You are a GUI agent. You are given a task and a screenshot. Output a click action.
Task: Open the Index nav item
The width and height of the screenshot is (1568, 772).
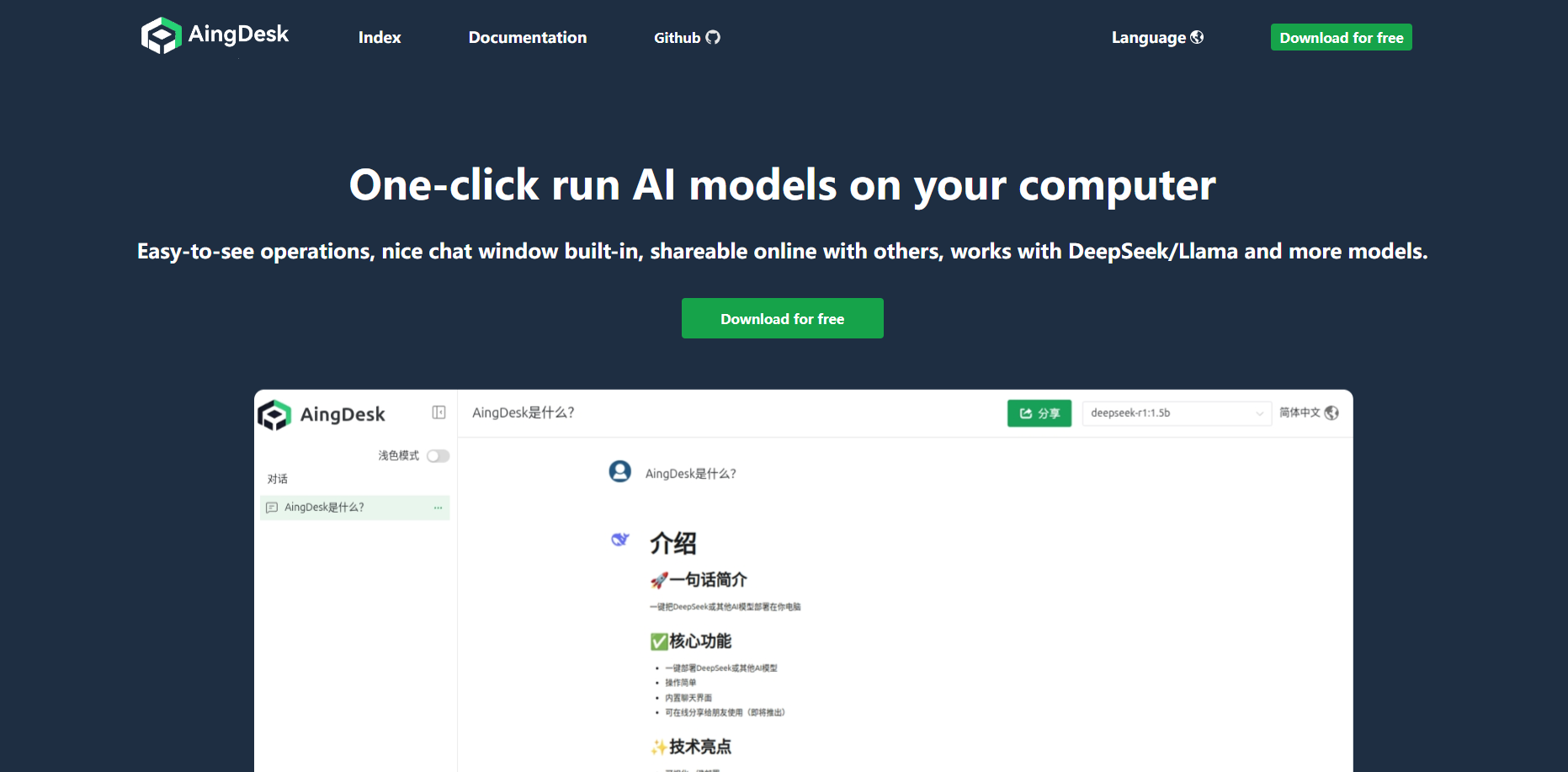pyautogui.click(x=380, y=38)
